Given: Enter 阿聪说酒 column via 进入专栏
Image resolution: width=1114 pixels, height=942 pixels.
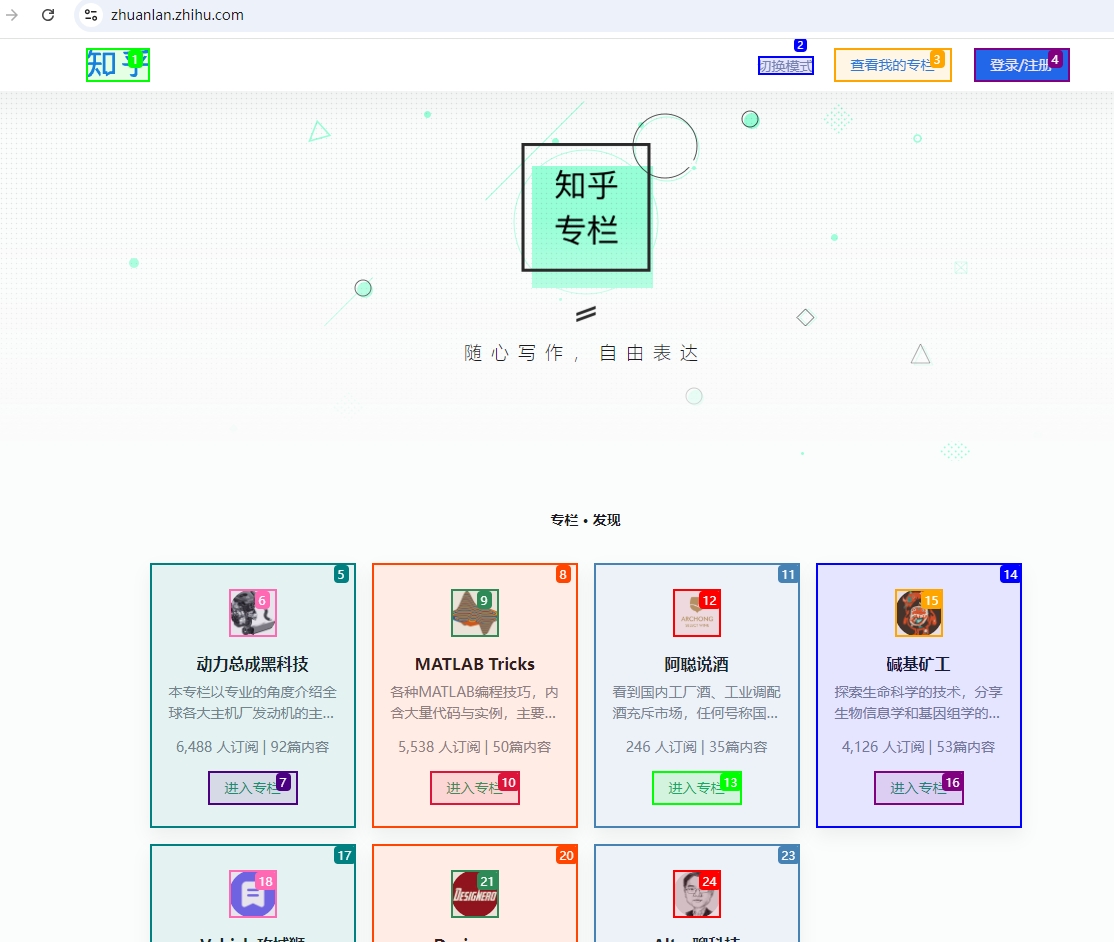Looking at the screenshot, I should [x=697, y=788].
